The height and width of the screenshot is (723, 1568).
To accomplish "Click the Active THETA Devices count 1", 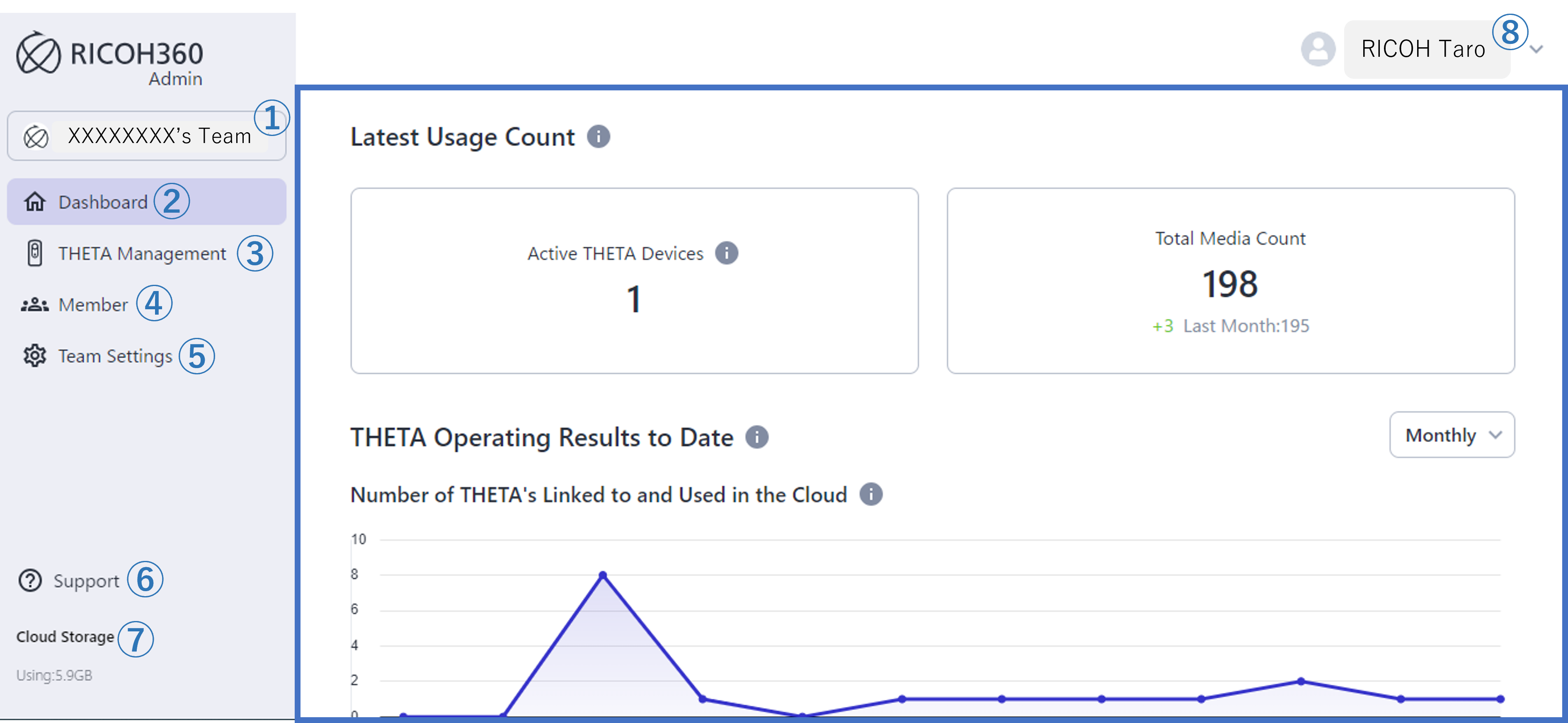I will [634, 299].
